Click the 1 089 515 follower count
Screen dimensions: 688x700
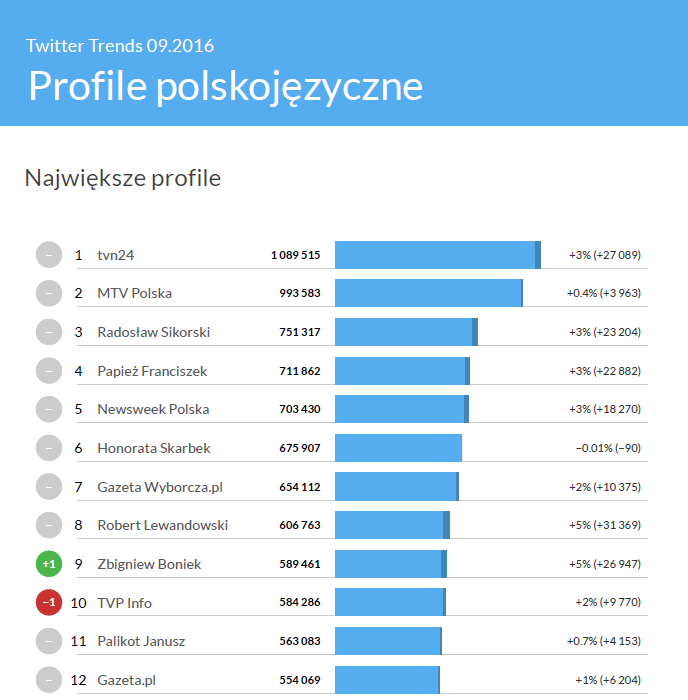(x=295, y=255)
